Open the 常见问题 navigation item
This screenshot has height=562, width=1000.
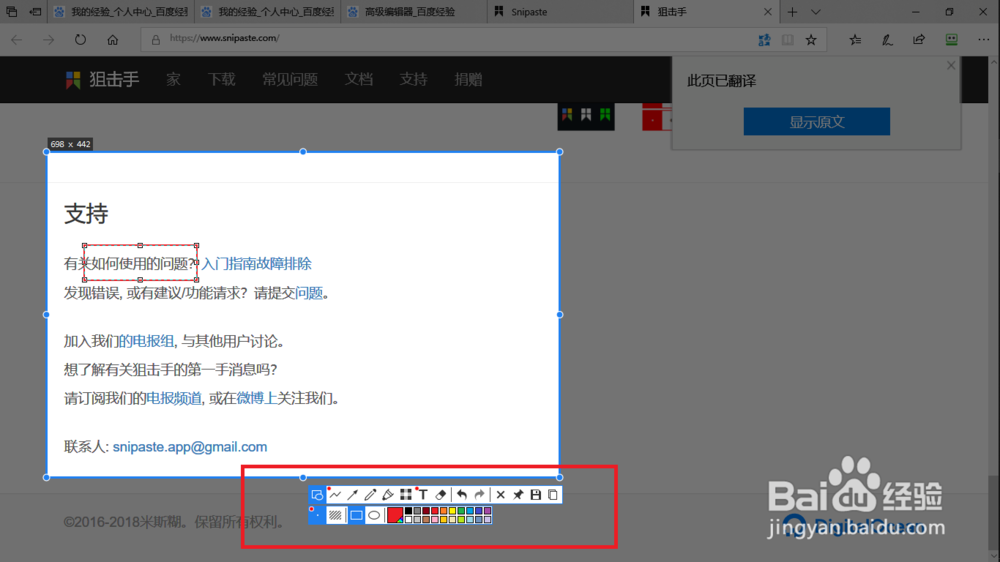click(290, 79)
